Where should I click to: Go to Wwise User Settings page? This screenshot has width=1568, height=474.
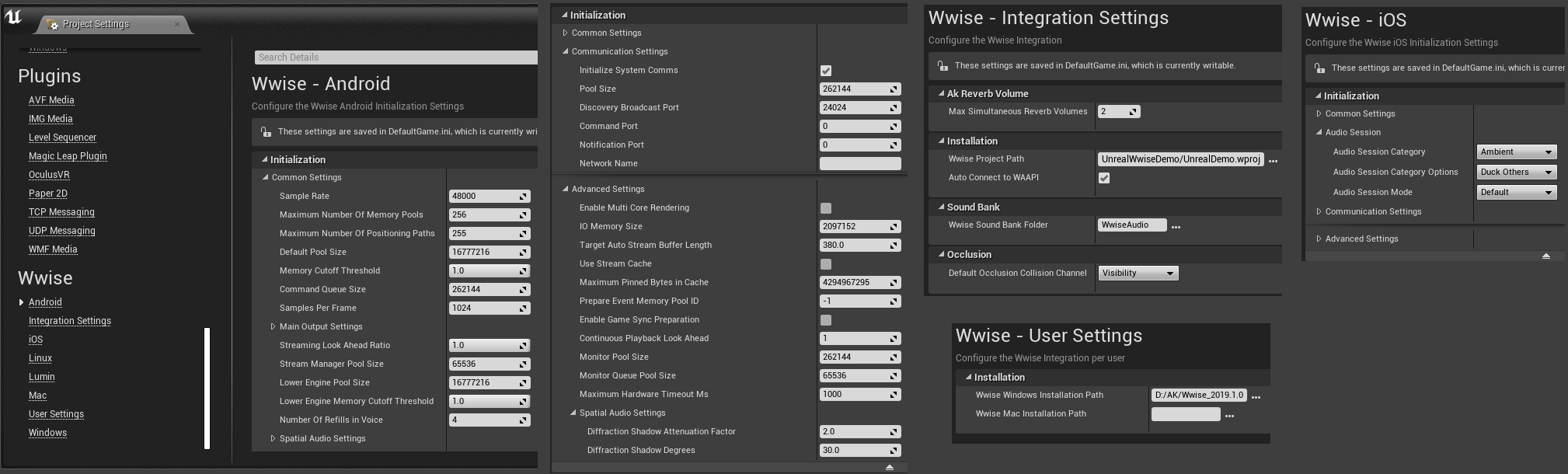[x=56, y=414]
